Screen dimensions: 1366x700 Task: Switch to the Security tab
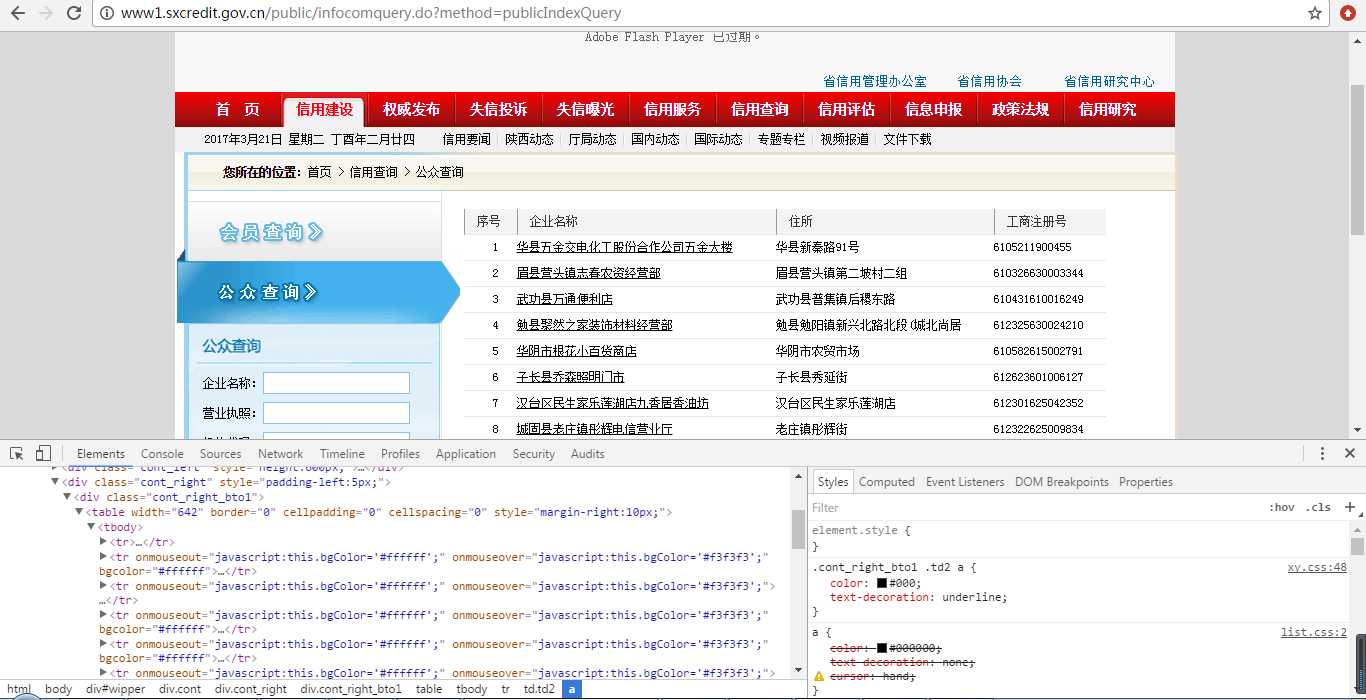[x=533, y=453]
